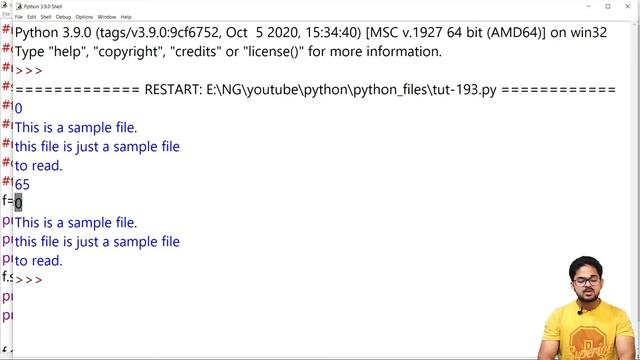Click the first 'This is a sample file.' line
The width and height of the screenshot is (640, 360).
[x=76, y=128]
